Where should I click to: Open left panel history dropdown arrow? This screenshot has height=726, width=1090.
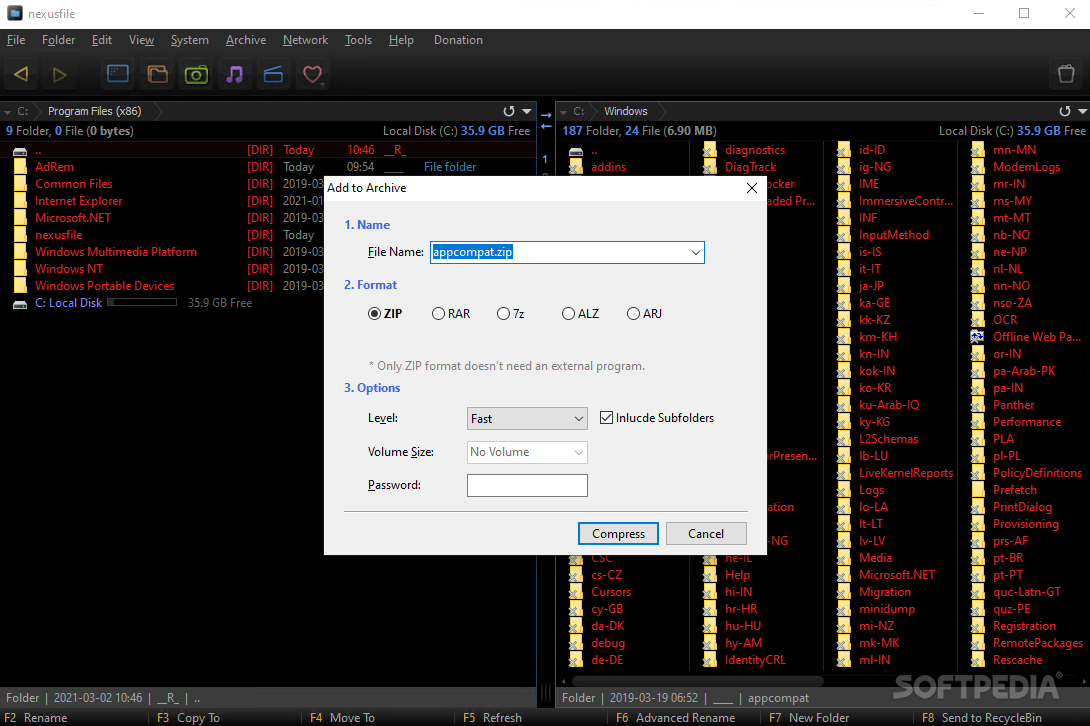point(526,111)
